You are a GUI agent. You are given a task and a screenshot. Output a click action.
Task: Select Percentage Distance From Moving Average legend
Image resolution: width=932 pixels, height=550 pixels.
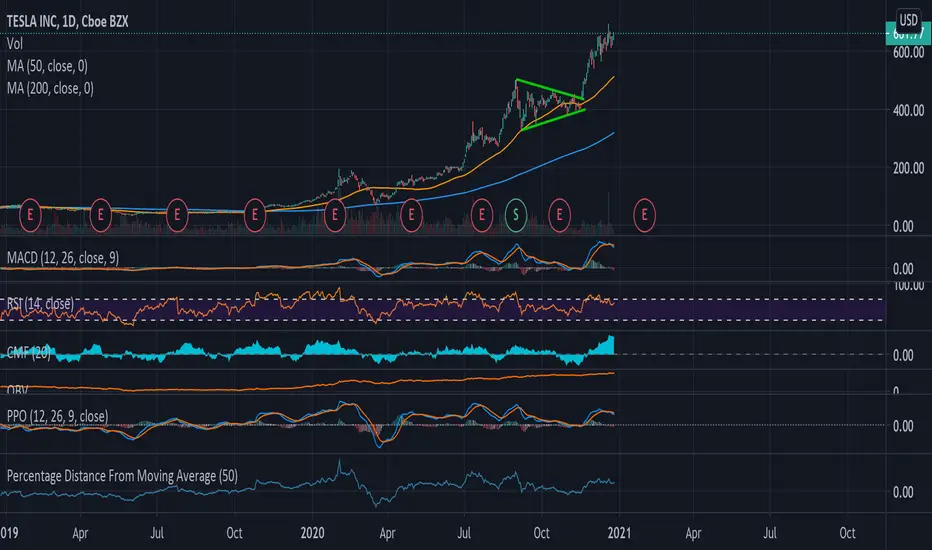(x=122, y=476)
